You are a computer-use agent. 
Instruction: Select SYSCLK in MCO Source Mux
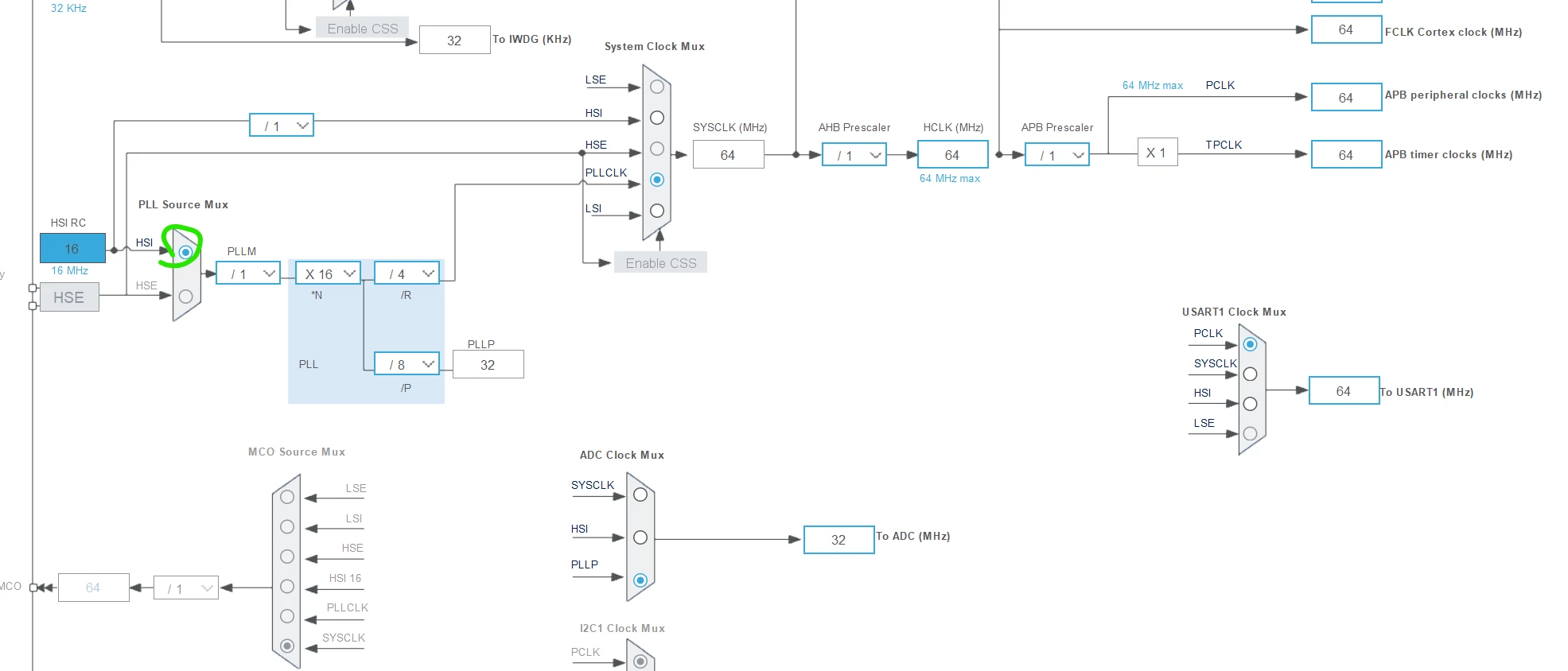point(287,646)
